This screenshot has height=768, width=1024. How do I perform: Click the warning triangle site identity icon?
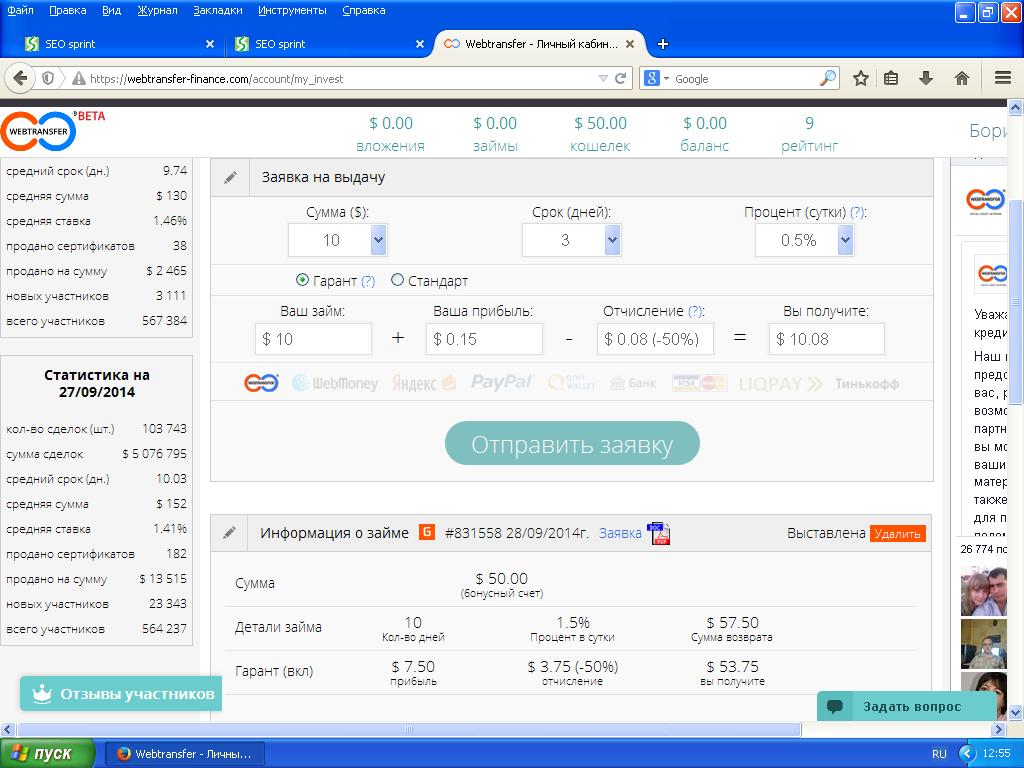78,78
